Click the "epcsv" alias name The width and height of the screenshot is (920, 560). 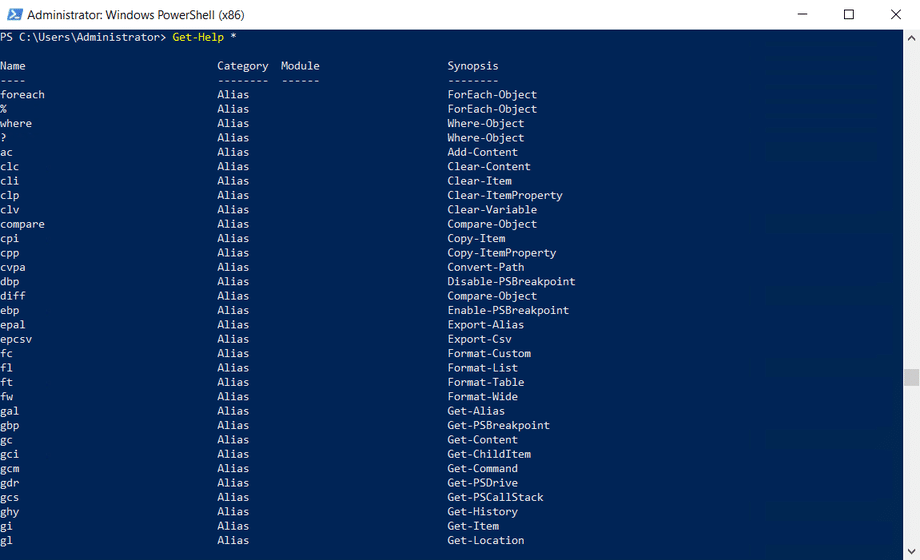click(16, 339)
